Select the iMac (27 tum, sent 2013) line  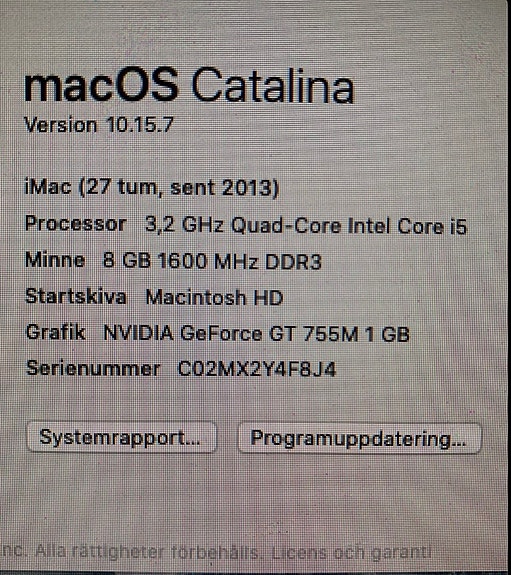152,188
